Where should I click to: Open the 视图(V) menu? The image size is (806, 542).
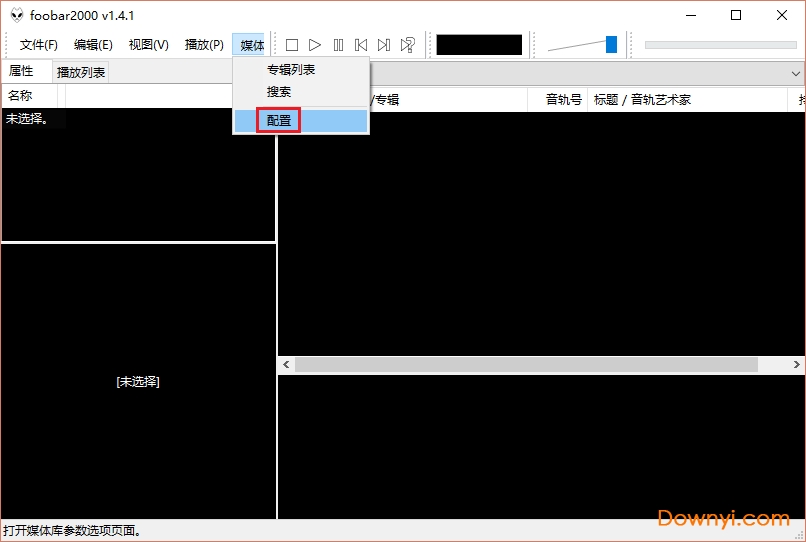click(x=149, y=45)
